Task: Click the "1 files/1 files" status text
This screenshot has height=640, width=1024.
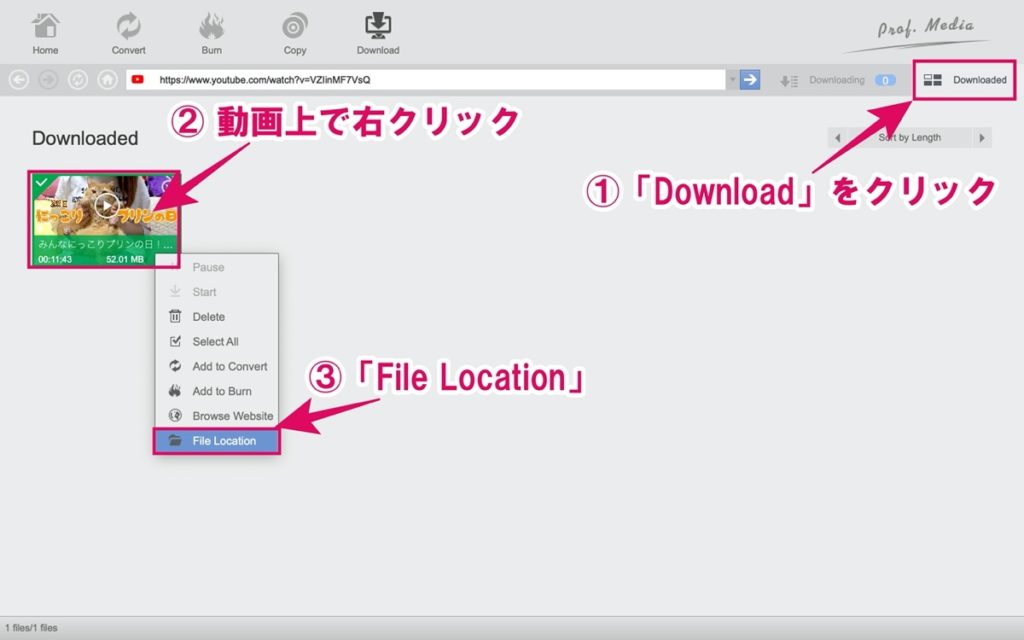Action: (x=31, y=628)
